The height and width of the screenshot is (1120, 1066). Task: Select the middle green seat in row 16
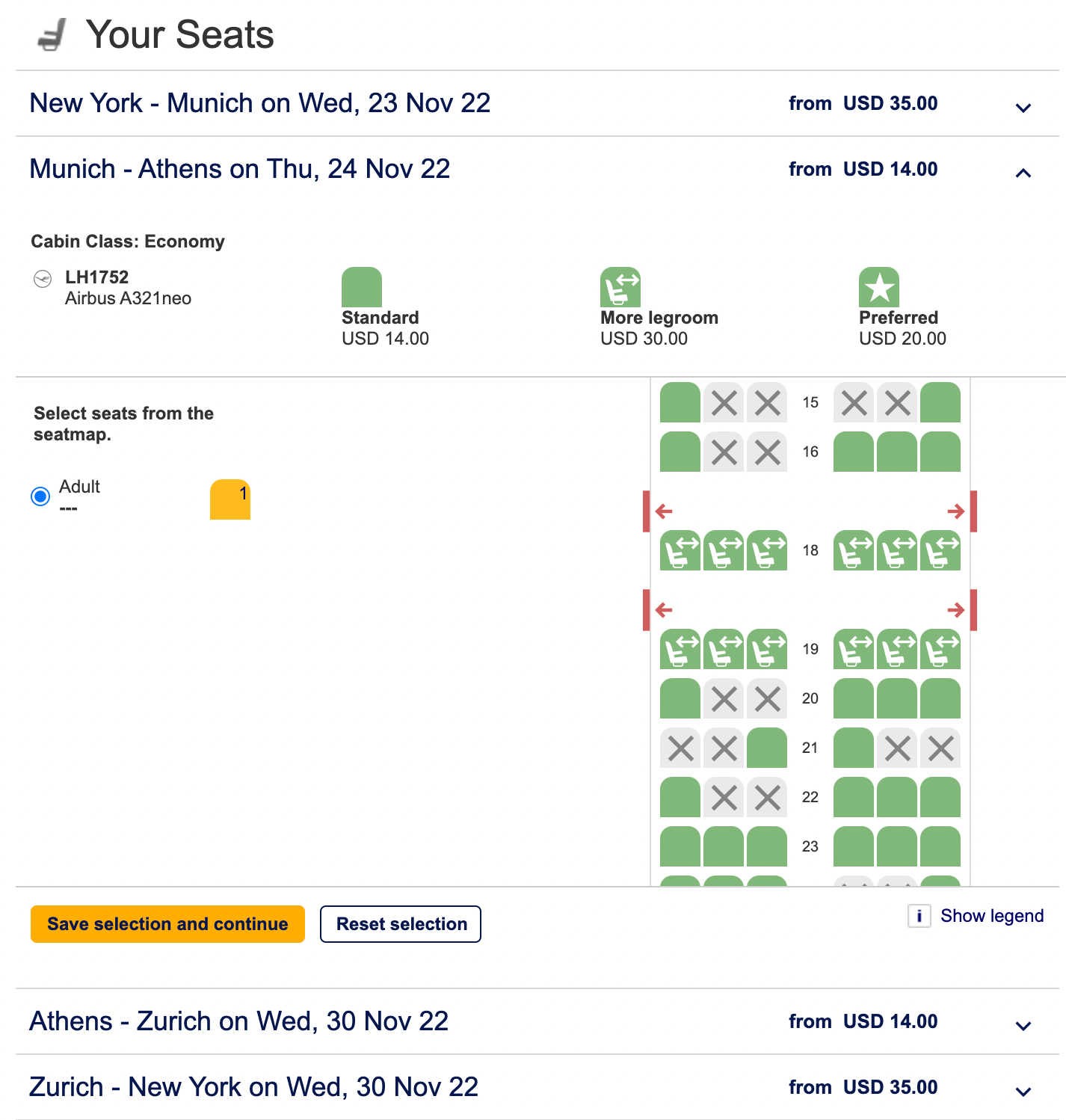[896, 452]
